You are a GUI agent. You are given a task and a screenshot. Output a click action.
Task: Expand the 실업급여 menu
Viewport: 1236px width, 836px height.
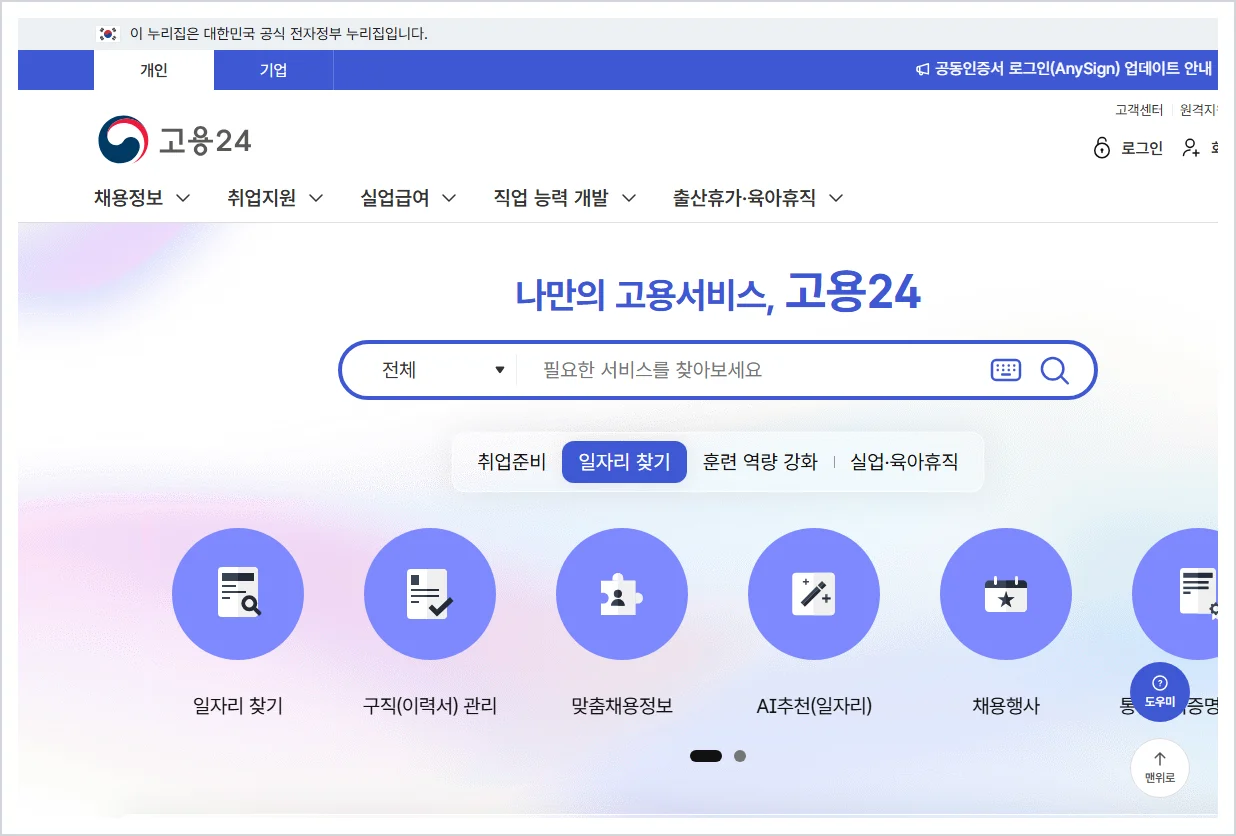point(408,198)
